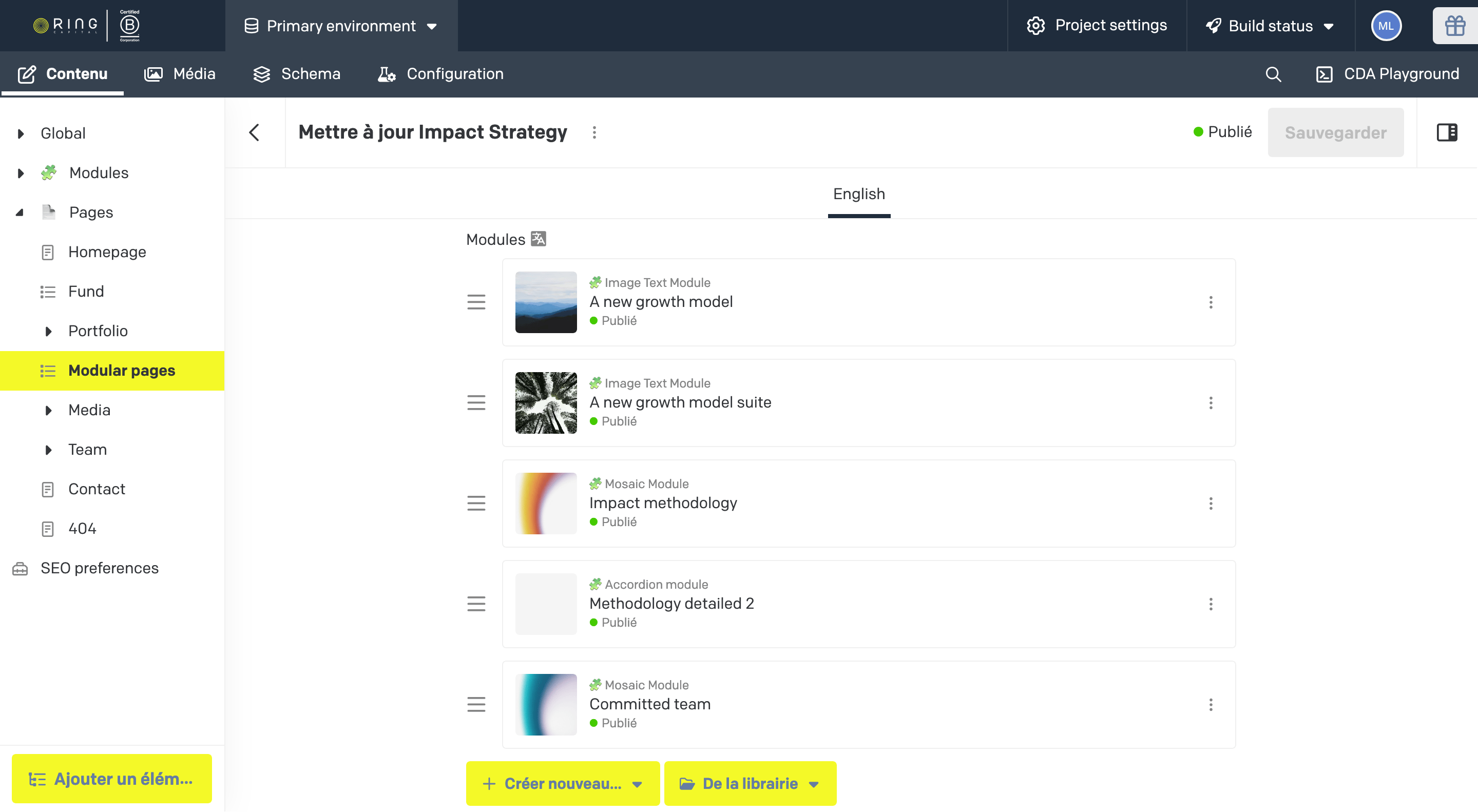Click the thumbnail of 'A new growth model suite'
Screen dimensions: 1478x812
tap(545, 402)
